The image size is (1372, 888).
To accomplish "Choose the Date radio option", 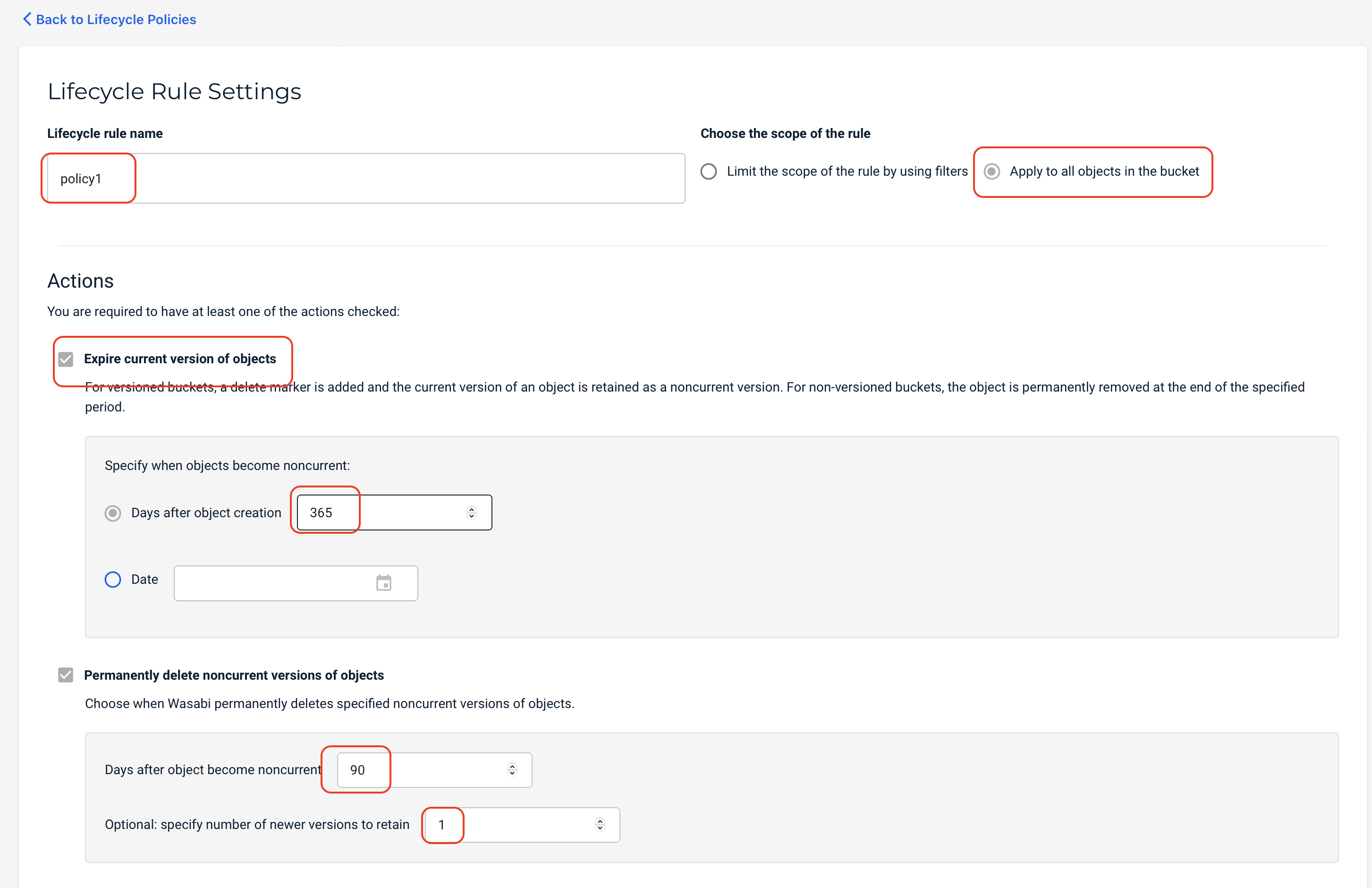I will click(113, 579).
